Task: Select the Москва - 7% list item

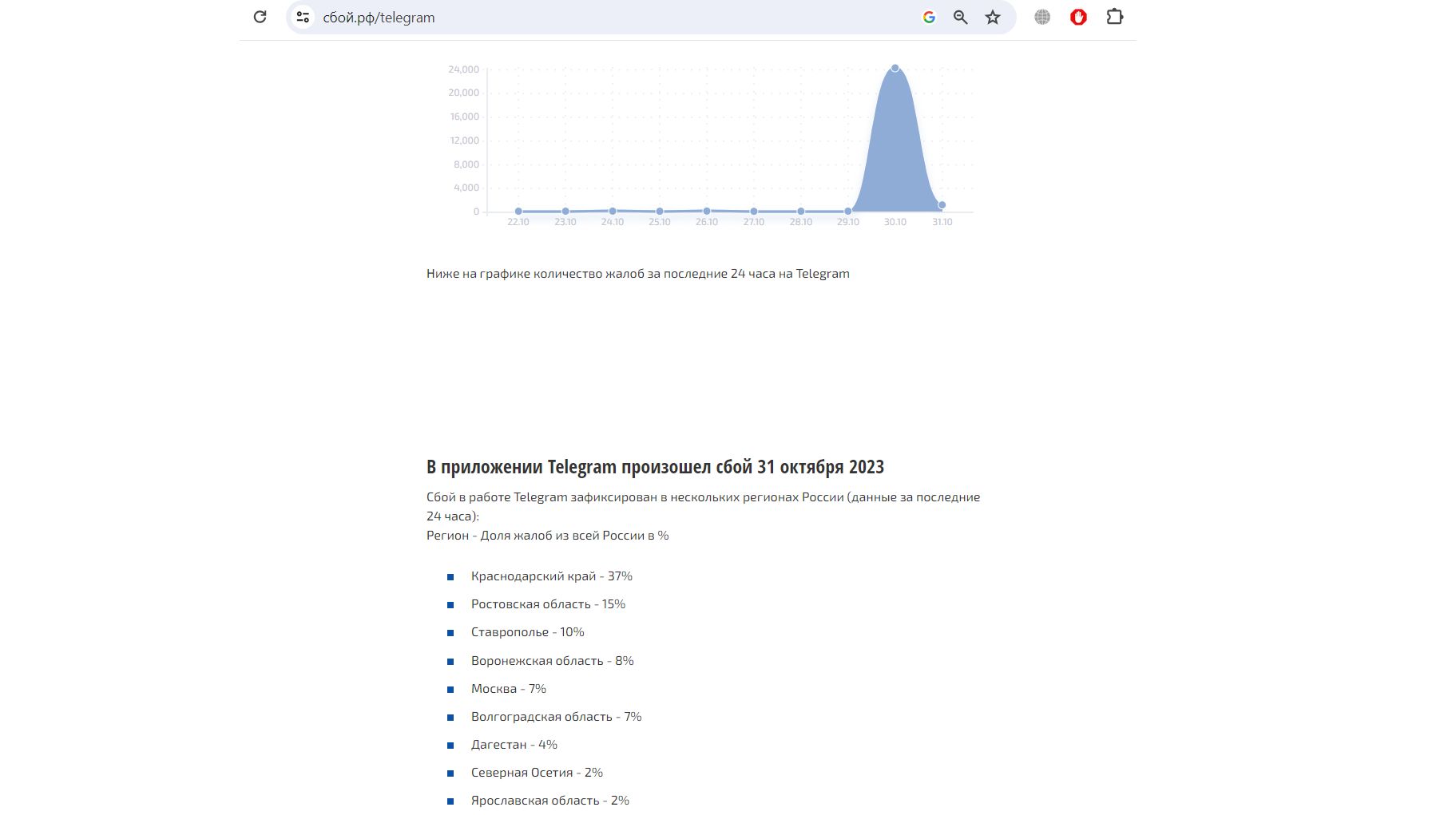Action: pyautogui.click(x=509, y=689)
